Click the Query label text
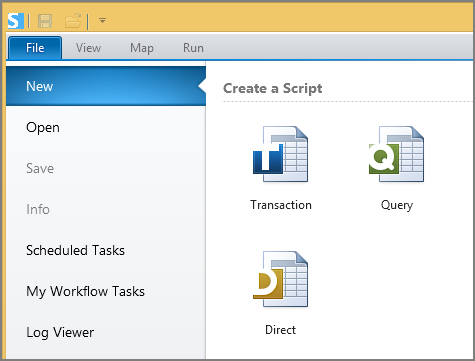 [397, 205]
